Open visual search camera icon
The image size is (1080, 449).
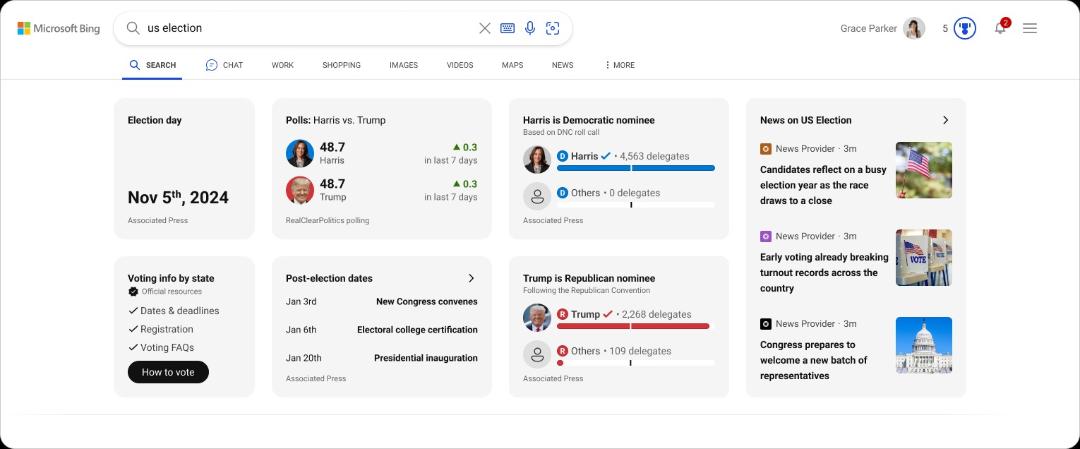[x=552, y=28]
